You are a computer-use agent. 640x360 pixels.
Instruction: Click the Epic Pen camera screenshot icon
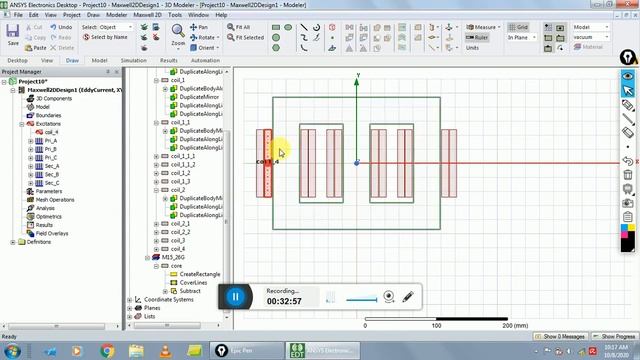pyautogui.click(x=628, y=203)
